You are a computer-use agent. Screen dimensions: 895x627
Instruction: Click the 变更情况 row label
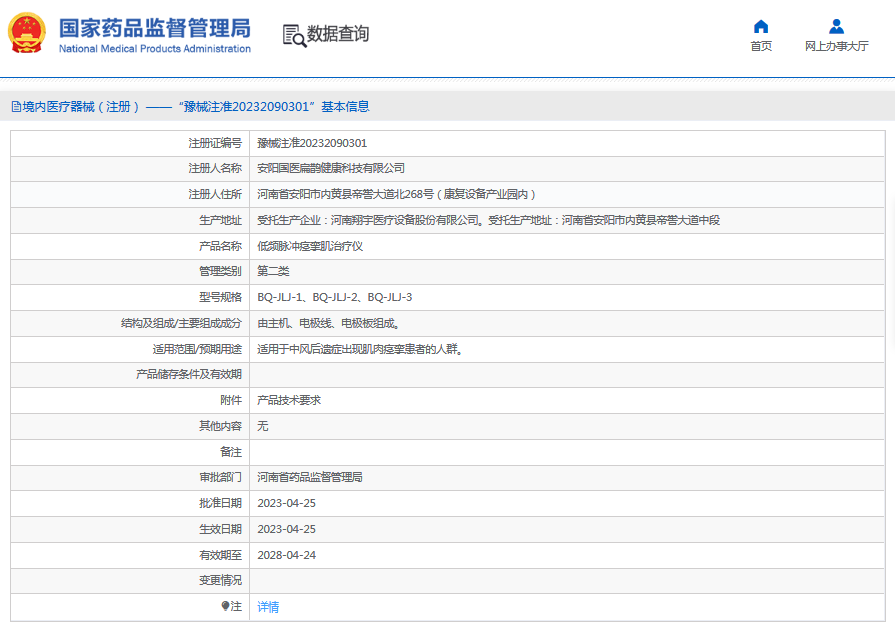point(220,581)
